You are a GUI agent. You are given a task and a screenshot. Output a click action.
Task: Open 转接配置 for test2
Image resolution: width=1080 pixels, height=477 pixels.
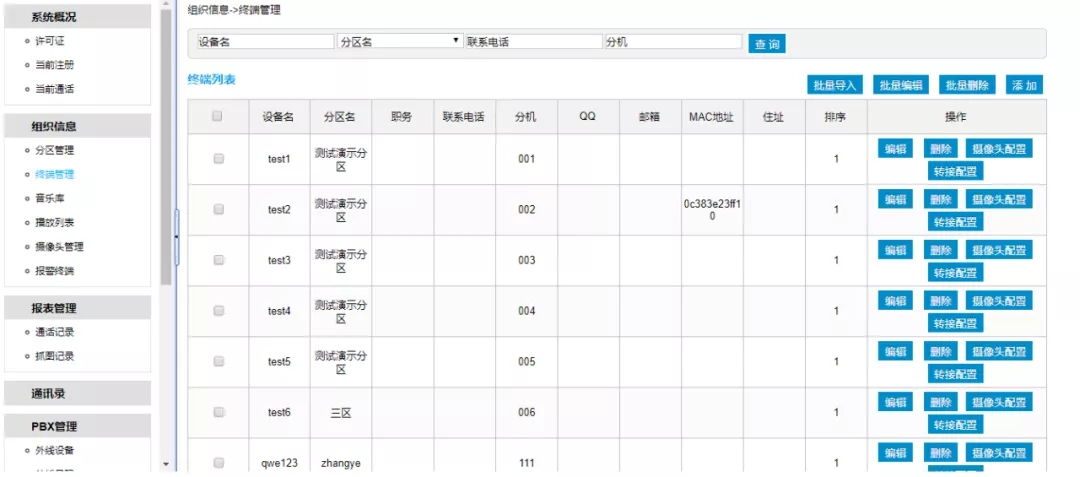click(x=955, y=221)
